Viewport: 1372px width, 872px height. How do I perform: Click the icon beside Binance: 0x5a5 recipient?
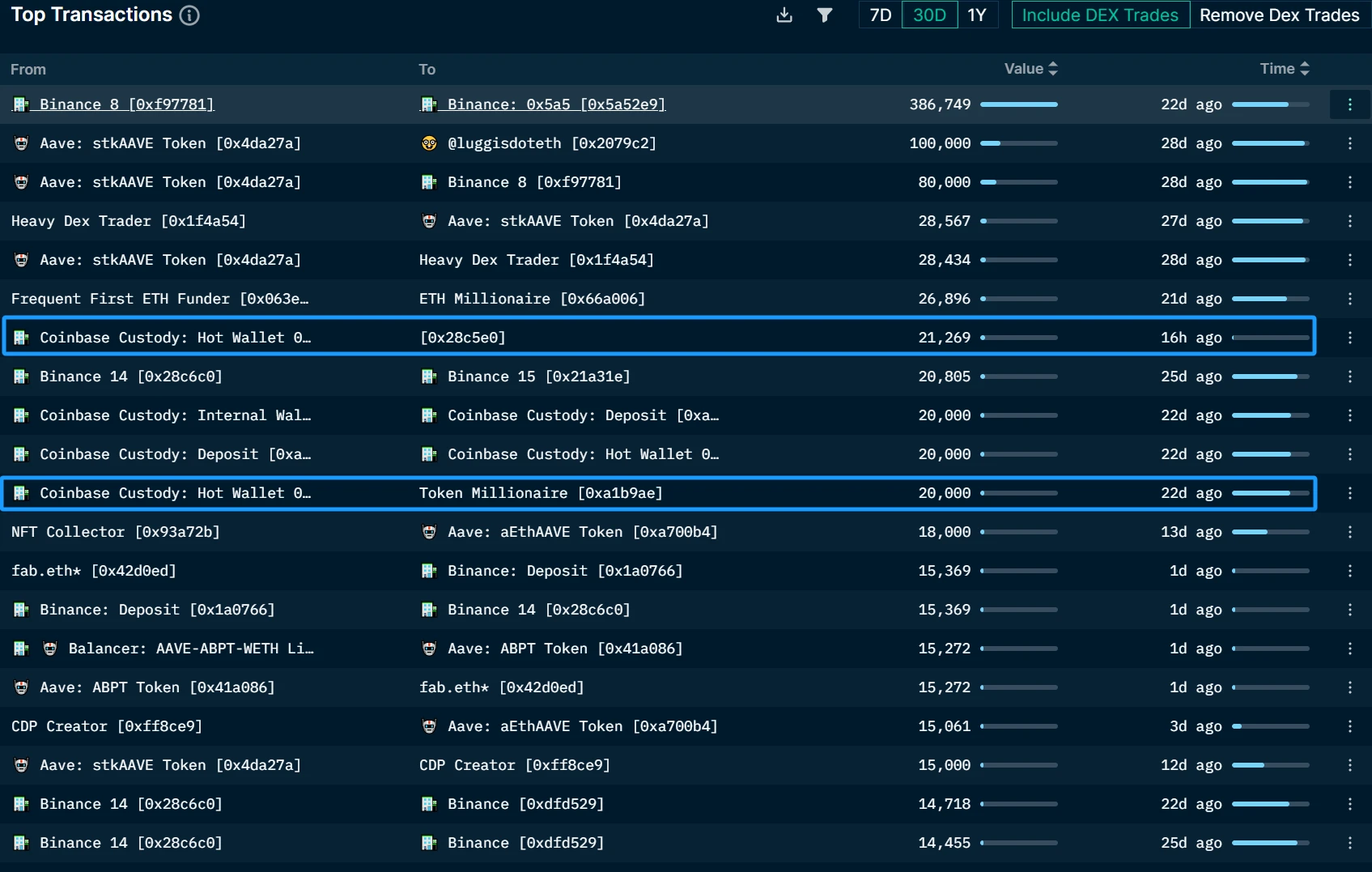pyautogui.click(x=429, y=104)
